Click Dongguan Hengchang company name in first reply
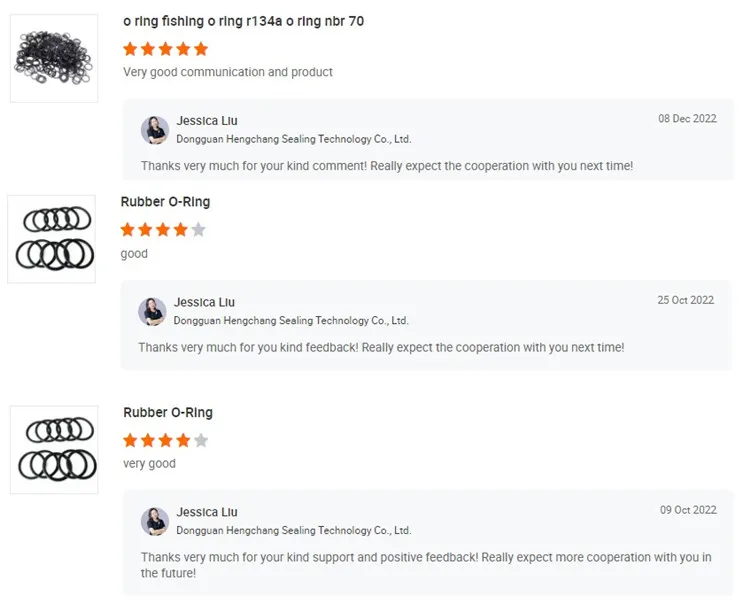This screenshot has width=750, height=603. click(x=293, y=139)
